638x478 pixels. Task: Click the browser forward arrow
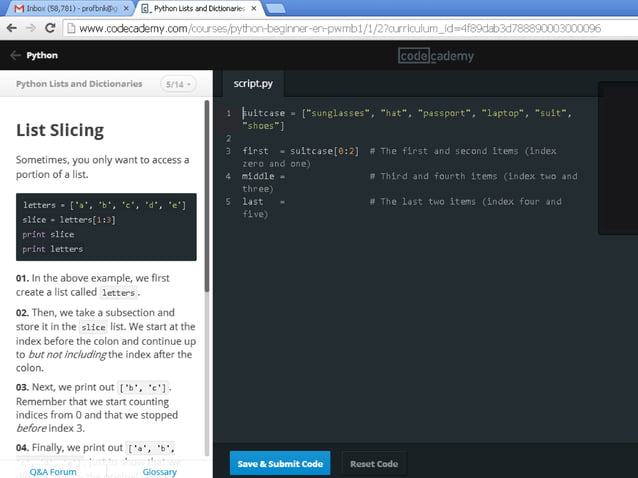(x=29, y=28)
